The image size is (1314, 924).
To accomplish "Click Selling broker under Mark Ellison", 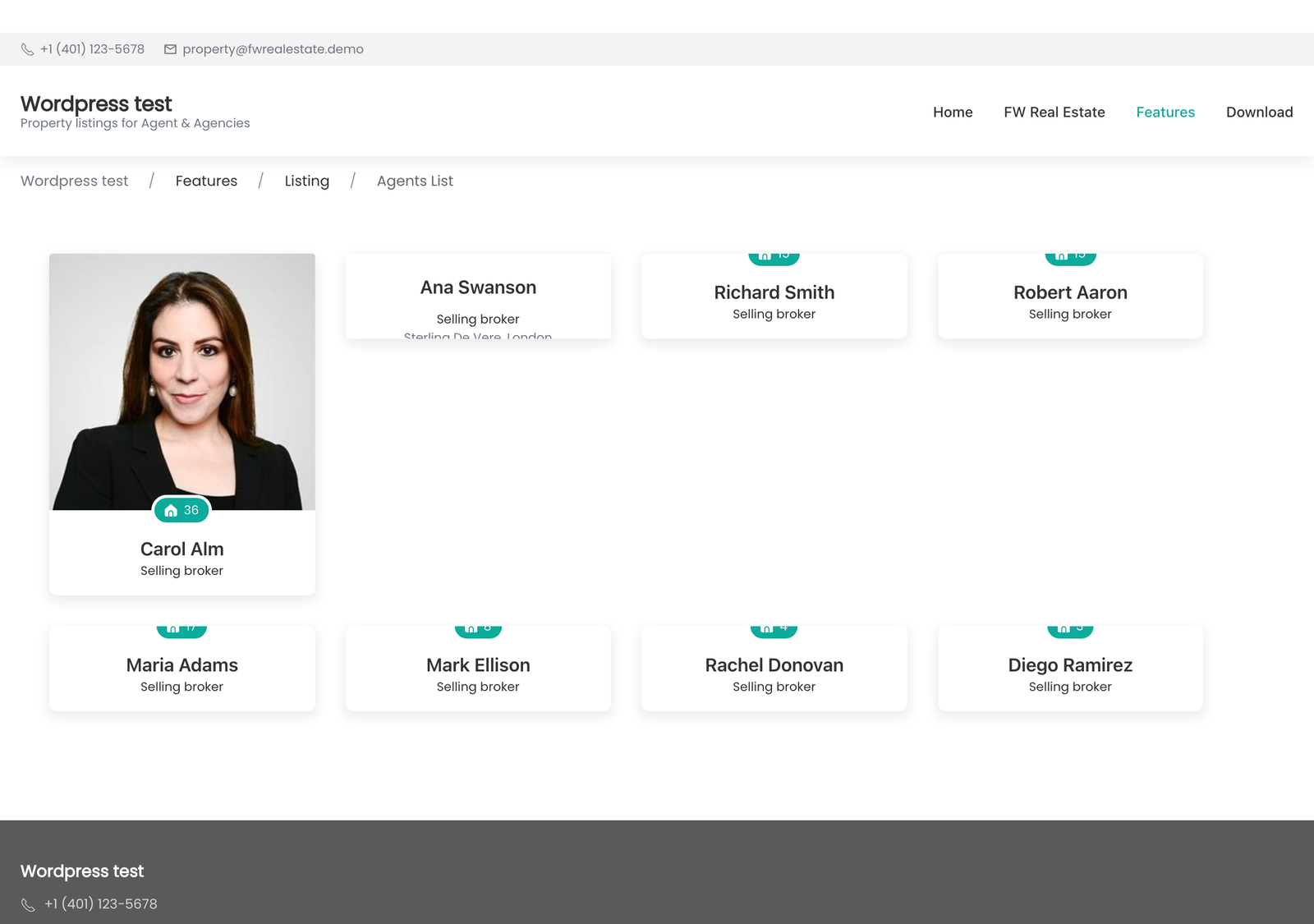I will coord(478,687).
